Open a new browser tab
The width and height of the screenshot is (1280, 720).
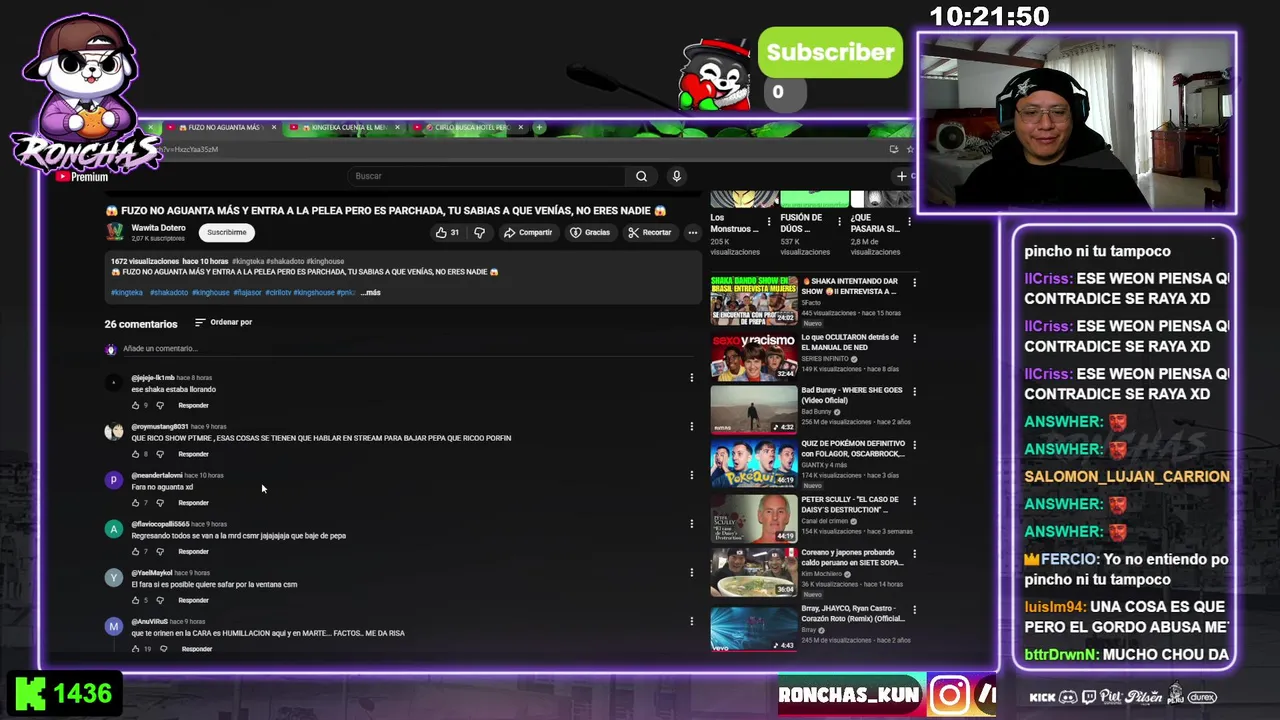coord(539,127)
